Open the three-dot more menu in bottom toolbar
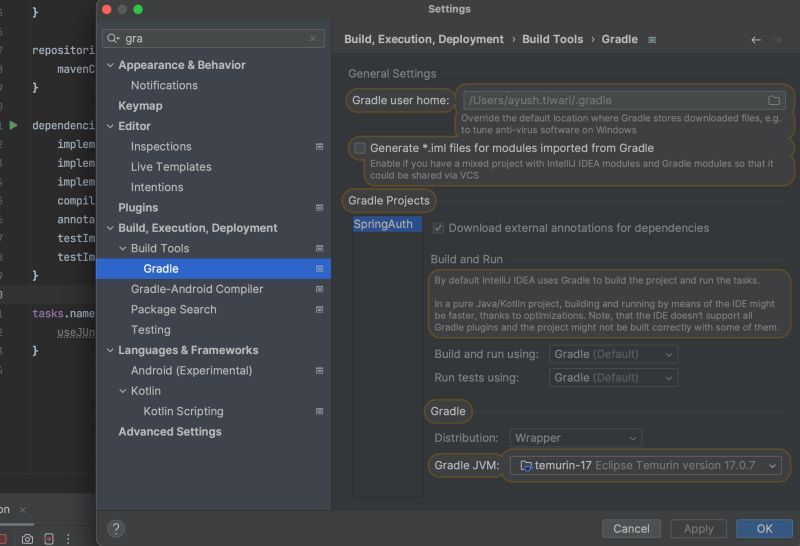Screen dimensions: 800x546 tap(68, 539)
